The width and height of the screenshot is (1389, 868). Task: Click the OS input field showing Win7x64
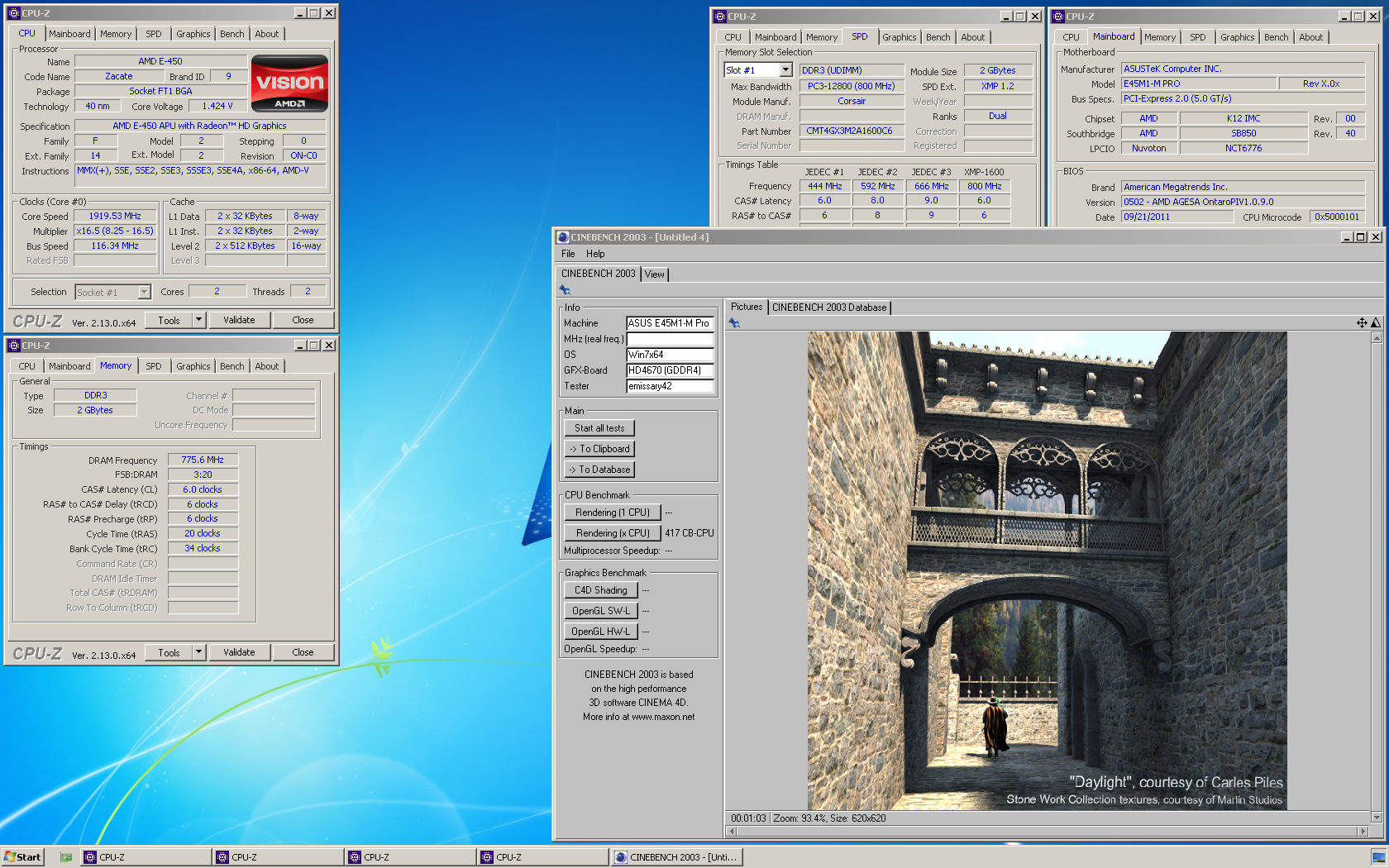click(x=670, y=355)
